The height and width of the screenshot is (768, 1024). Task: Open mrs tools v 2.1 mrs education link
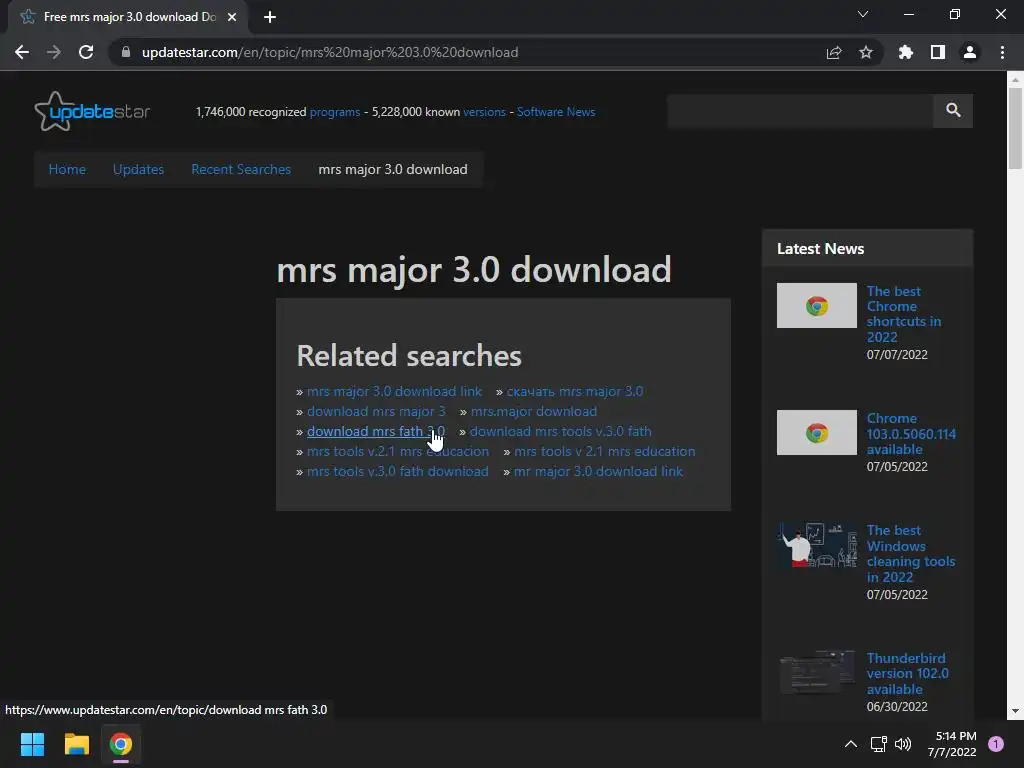click(604, 451)
